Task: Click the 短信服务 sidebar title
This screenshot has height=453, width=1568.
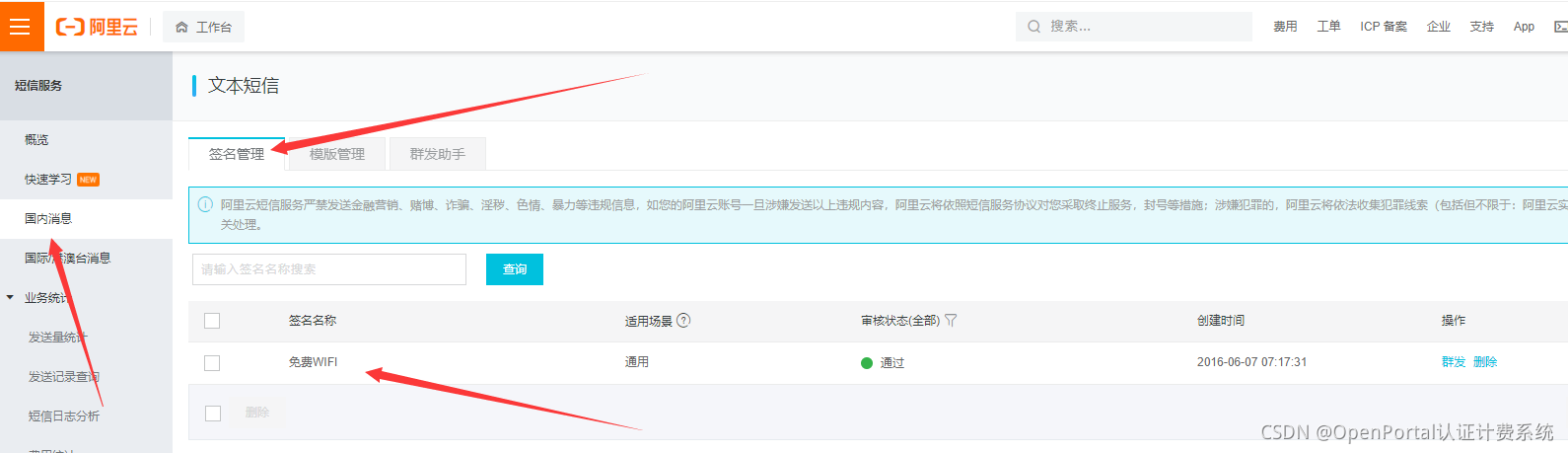Action: click(x=38, y=86)
